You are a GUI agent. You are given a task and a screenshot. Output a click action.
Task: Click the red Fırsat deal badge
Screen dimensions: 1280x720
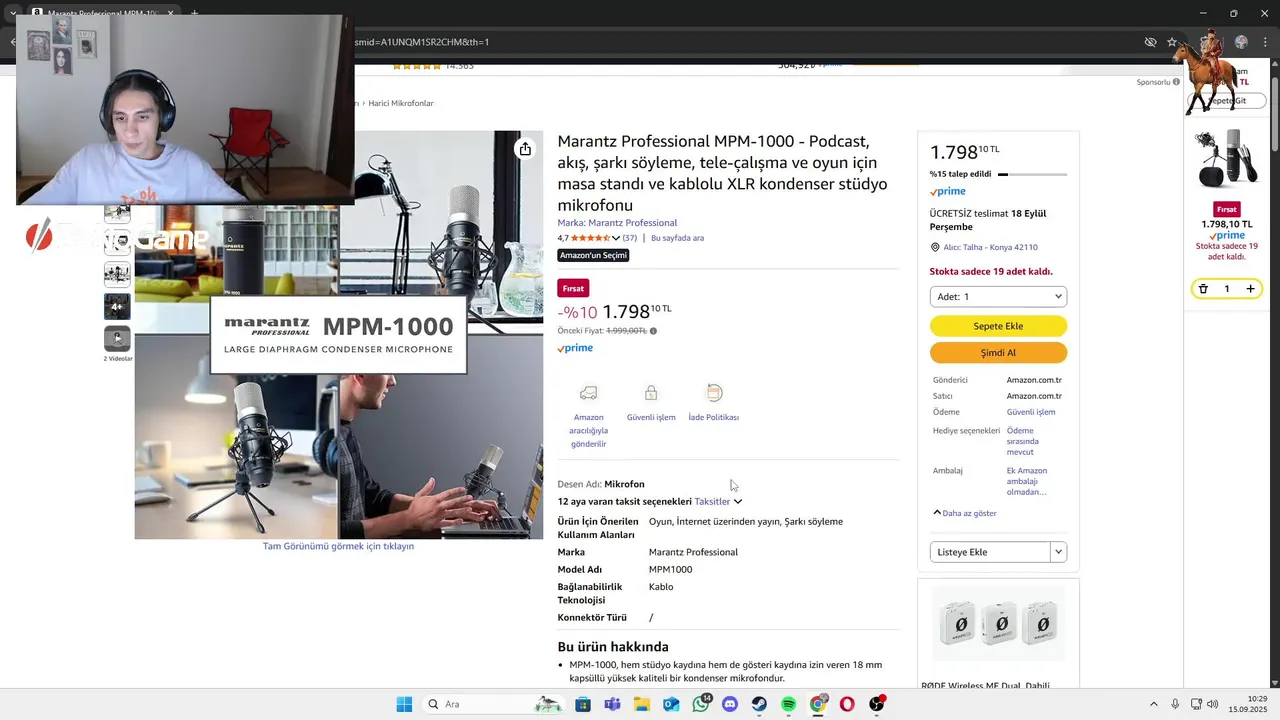pos(573,288)
